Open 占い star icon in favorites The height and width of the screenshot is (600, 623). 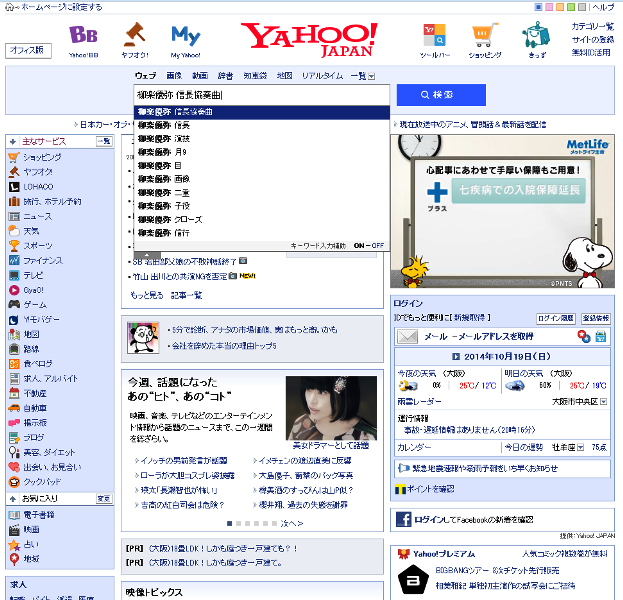[x=14, y=544]
